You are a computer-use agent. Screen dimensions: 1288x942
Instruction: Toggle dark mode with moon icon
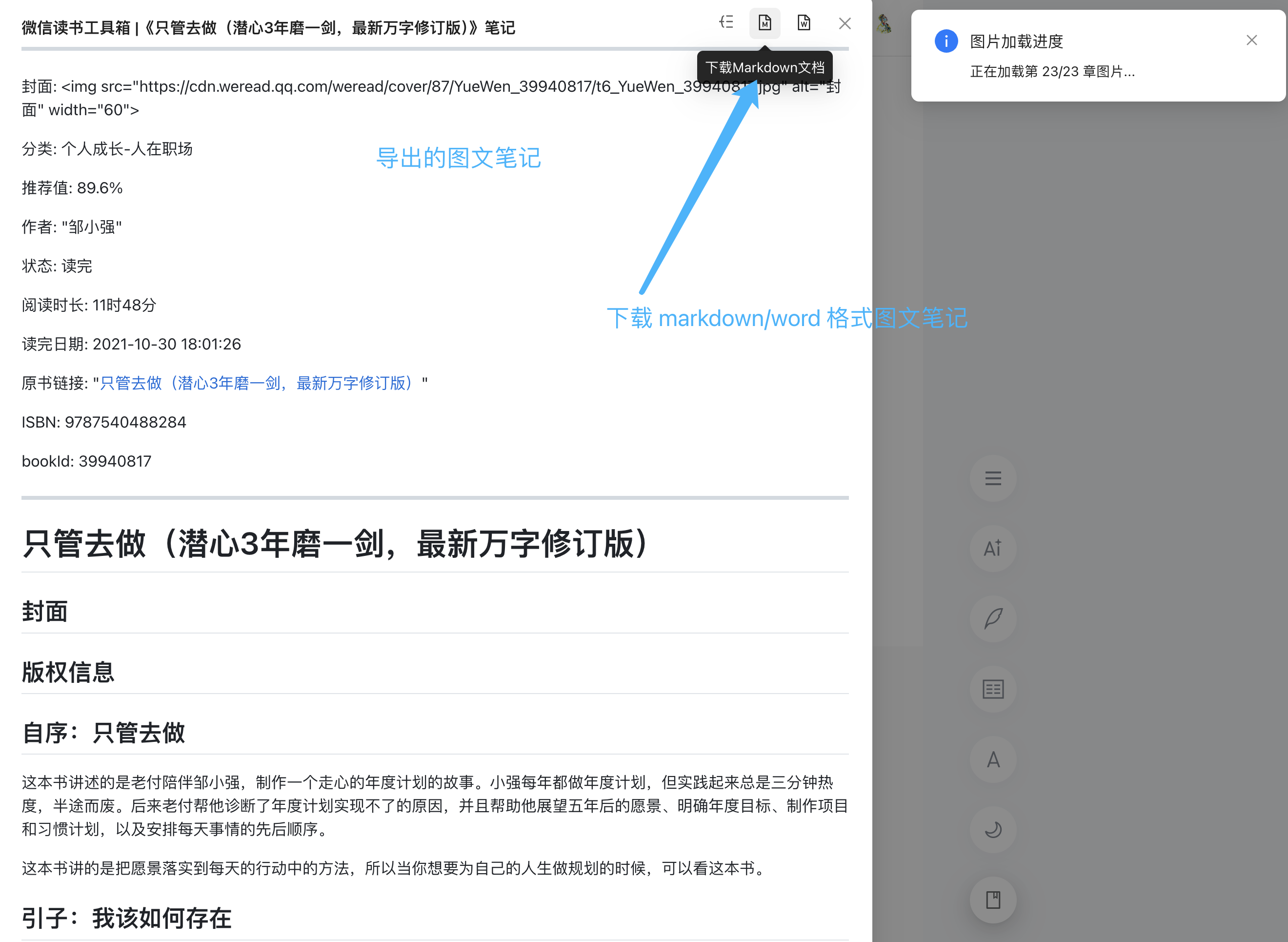pos(993,830)
